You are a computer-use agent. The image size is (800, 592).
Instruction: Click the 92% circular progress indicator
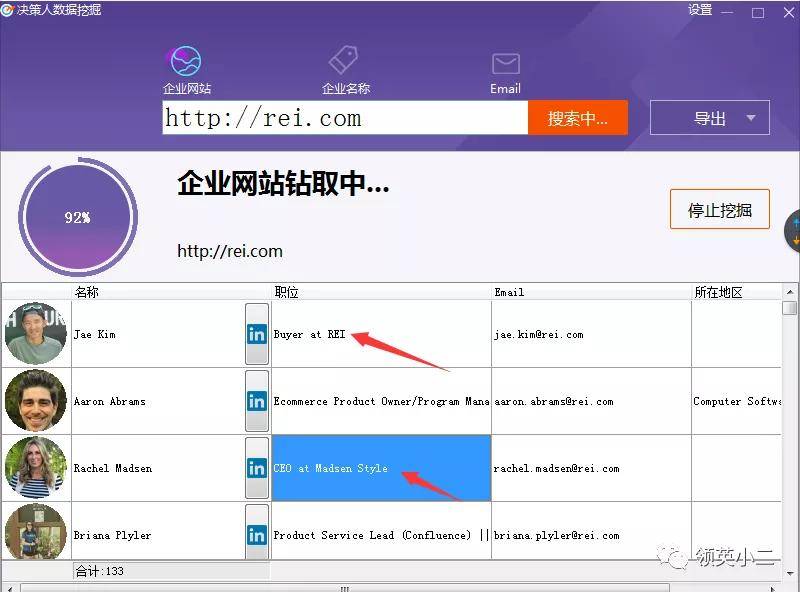click(x=78, y=217)
